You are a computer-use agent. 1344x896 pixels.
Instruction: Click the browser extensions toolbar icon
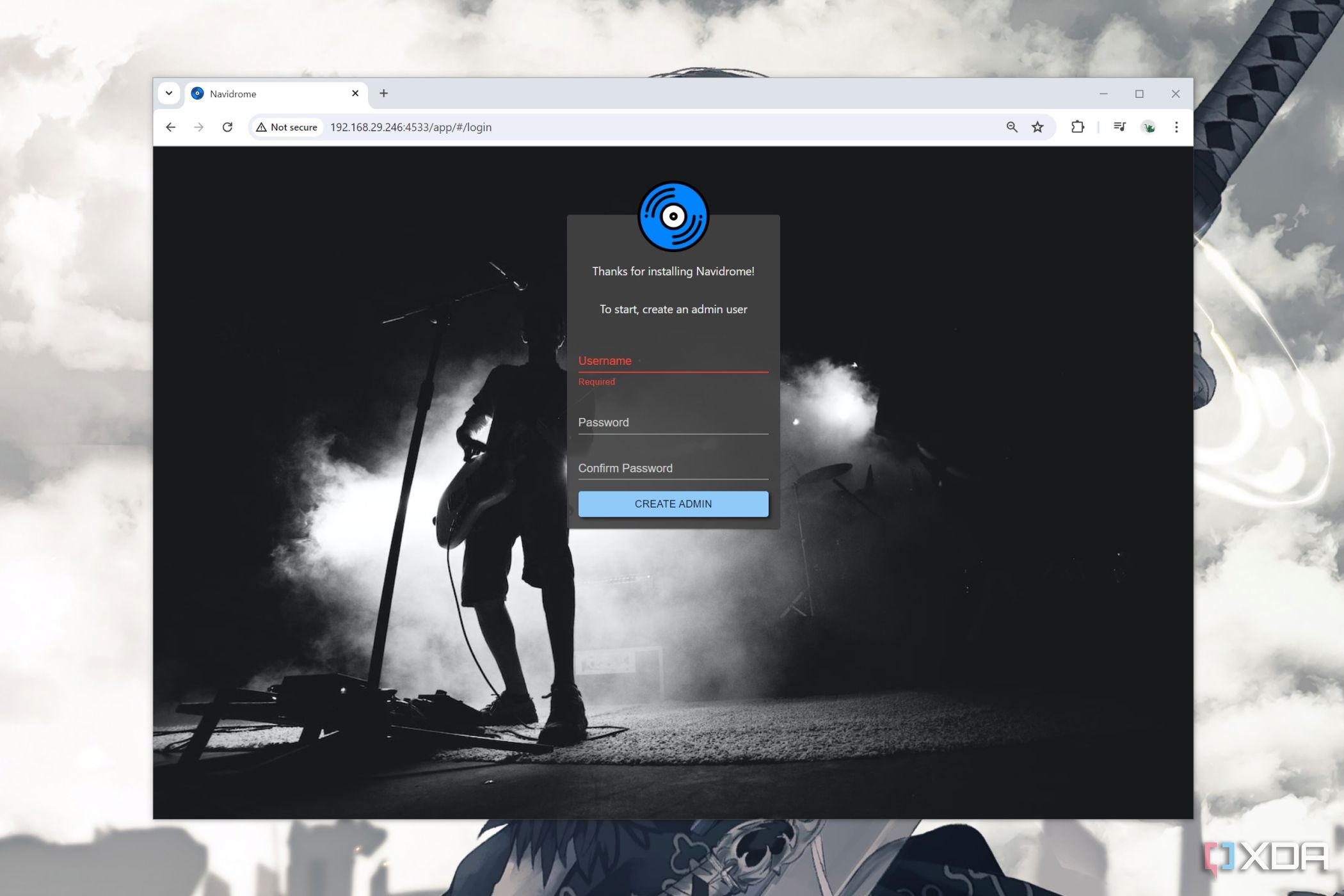tap(1080, 126)
